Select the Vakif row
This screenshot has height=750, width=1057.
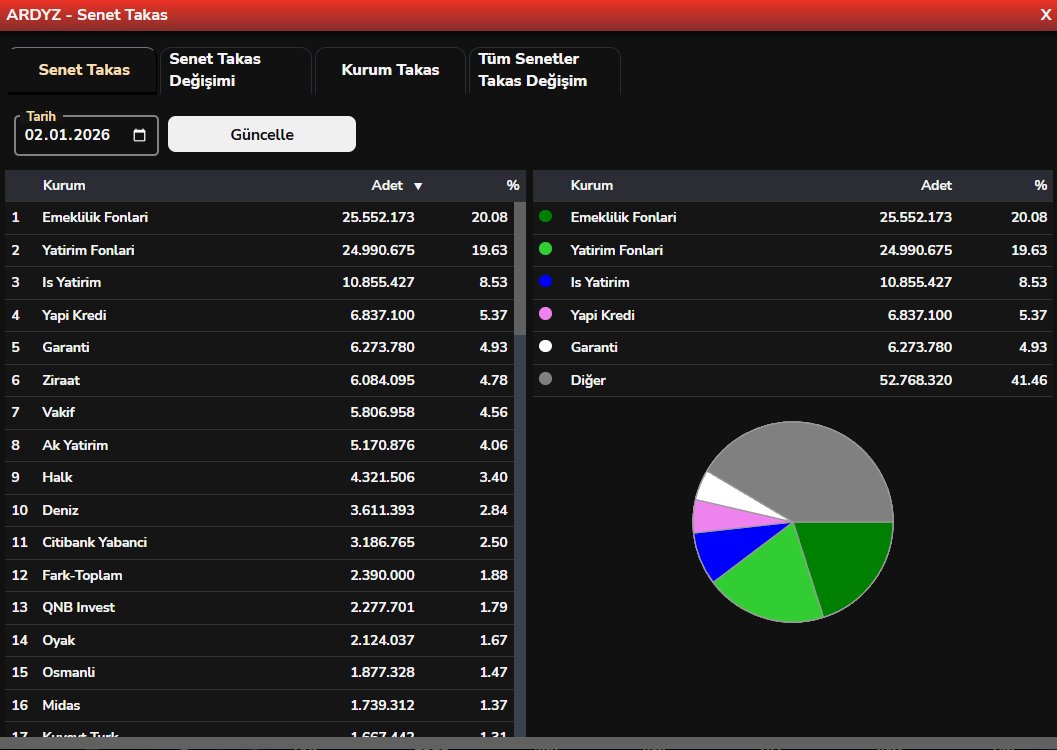(x=260, y=412)
